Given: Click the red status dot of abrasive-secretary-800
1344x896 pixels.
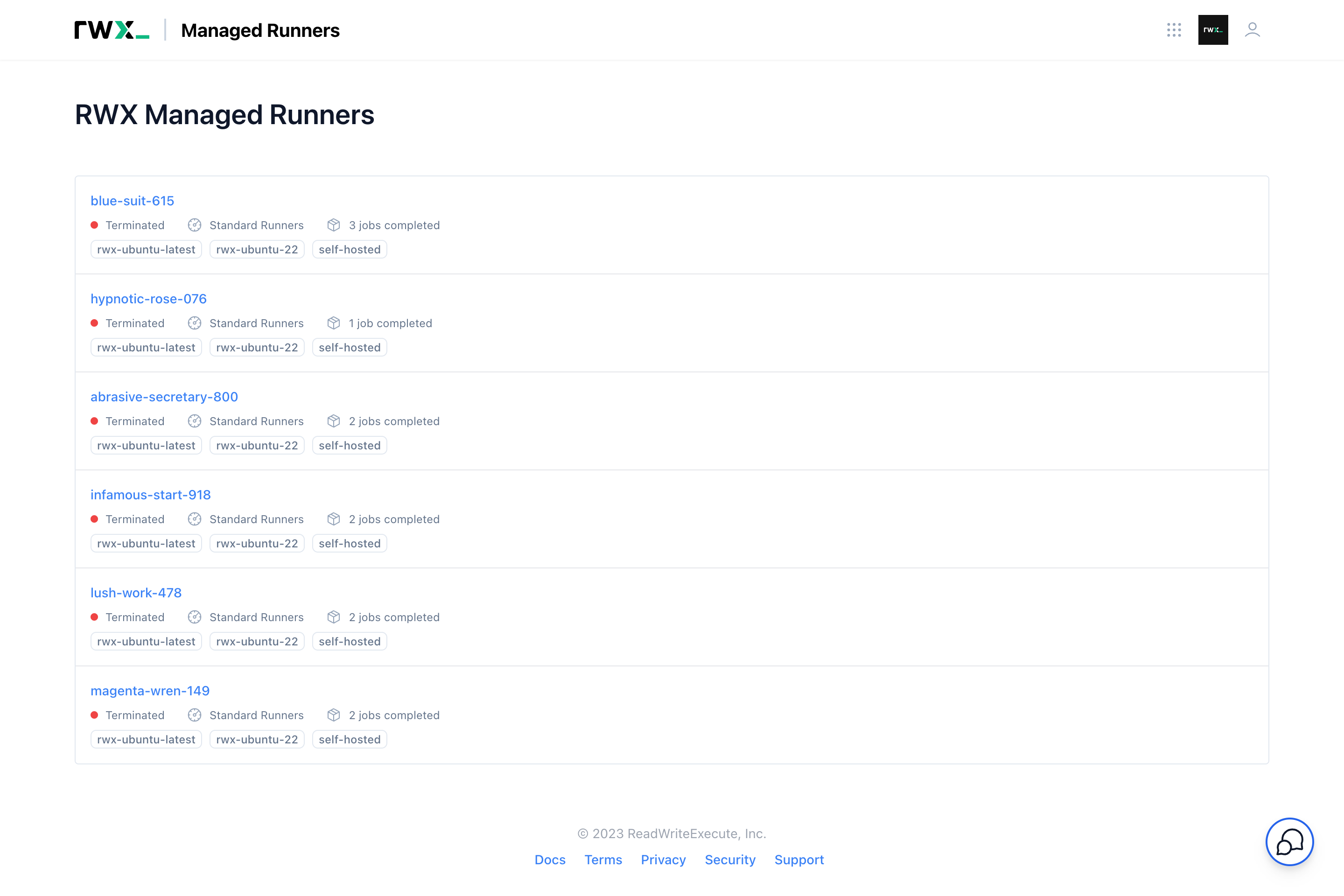Looking at the screenshot, I should [94, 421].
